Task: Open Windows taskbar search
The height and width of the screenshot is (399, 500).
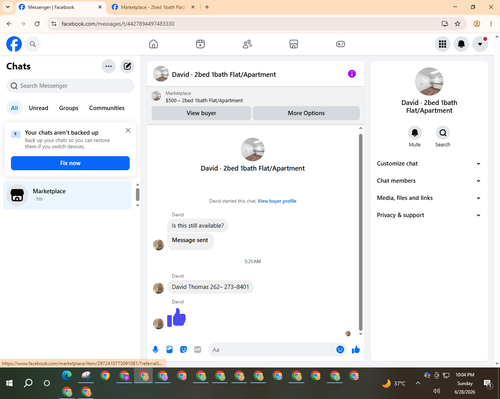Action: (x=28, y=383)
